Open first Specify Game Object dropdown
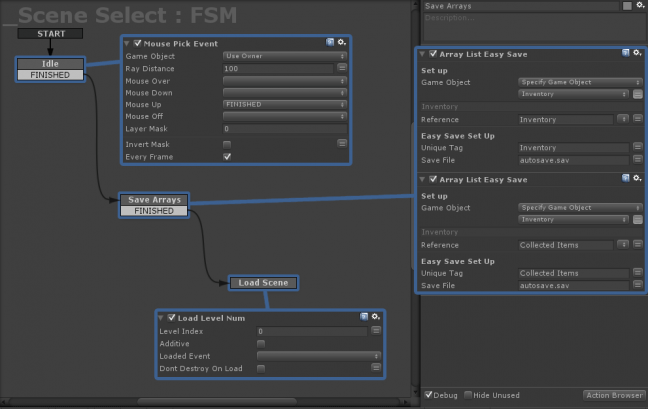This screenshot has height=409, width=648. (x=580, y=82)
